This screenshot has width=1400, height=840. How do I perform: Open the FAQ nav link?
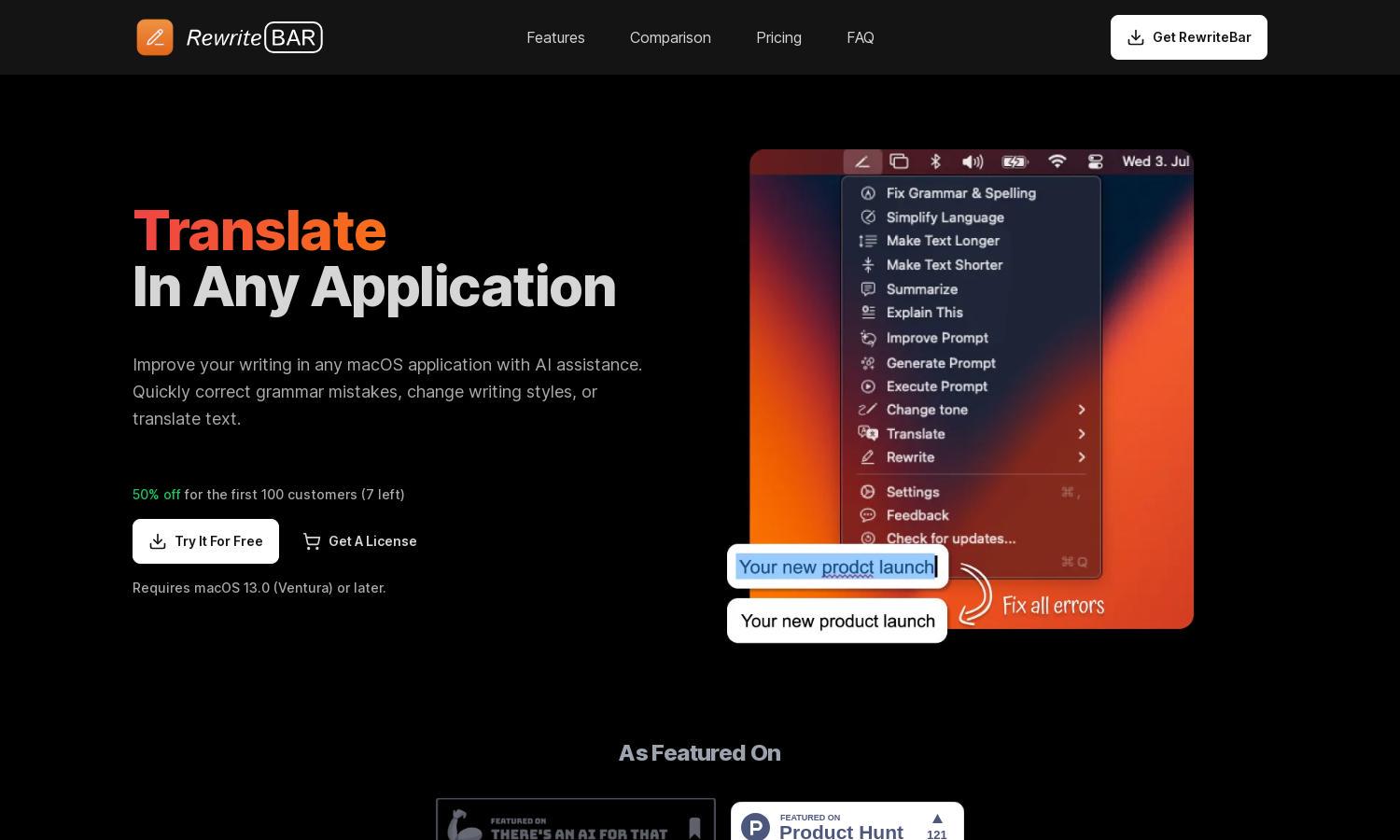click(x=861, y=37)
